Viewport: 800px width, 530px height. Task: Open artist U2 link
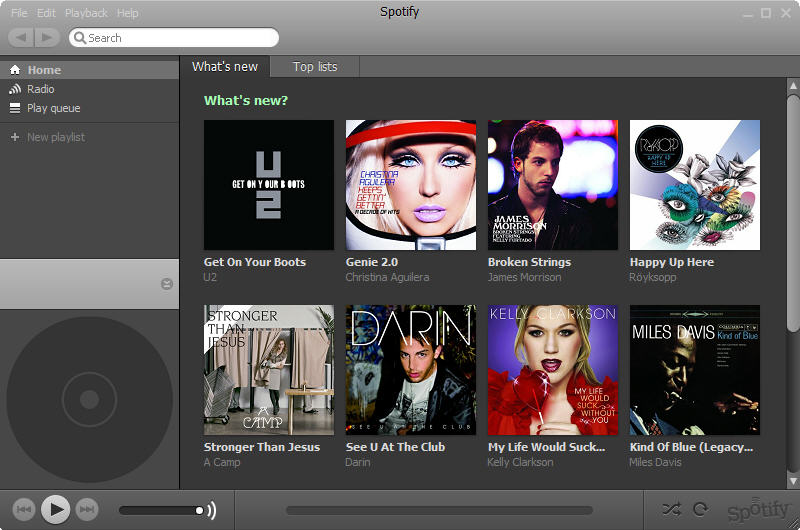click(210, 277)
